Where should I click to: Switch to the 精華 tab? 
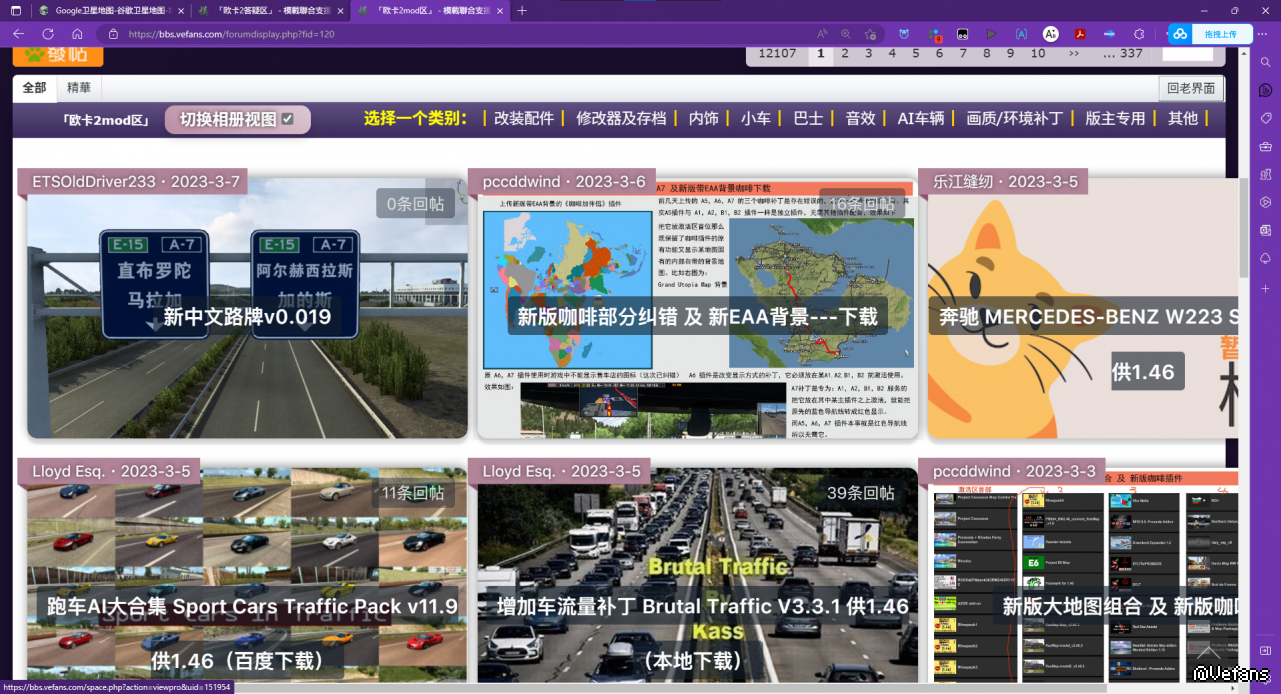click(x=79, y=88)
